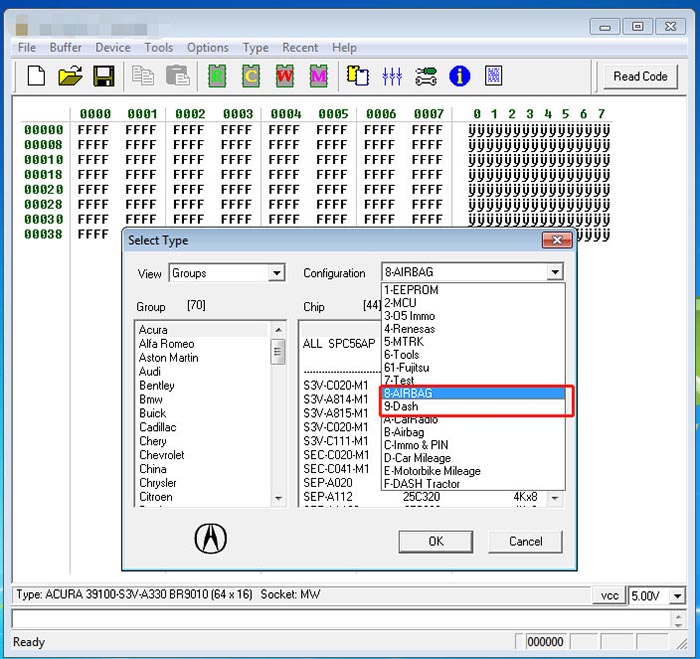The width and height of the screenshot is (700, 659).
Task: Click the red W write chip icon
Action: tap(285, 76)
